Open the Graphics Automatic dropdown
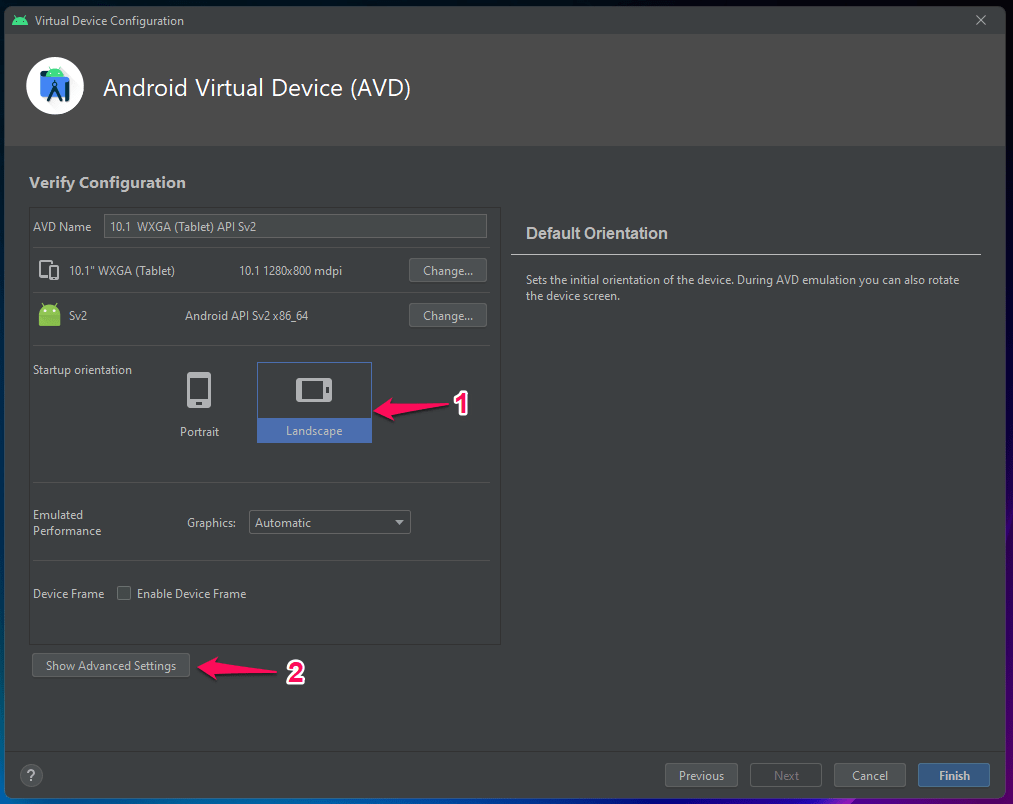 329,522
